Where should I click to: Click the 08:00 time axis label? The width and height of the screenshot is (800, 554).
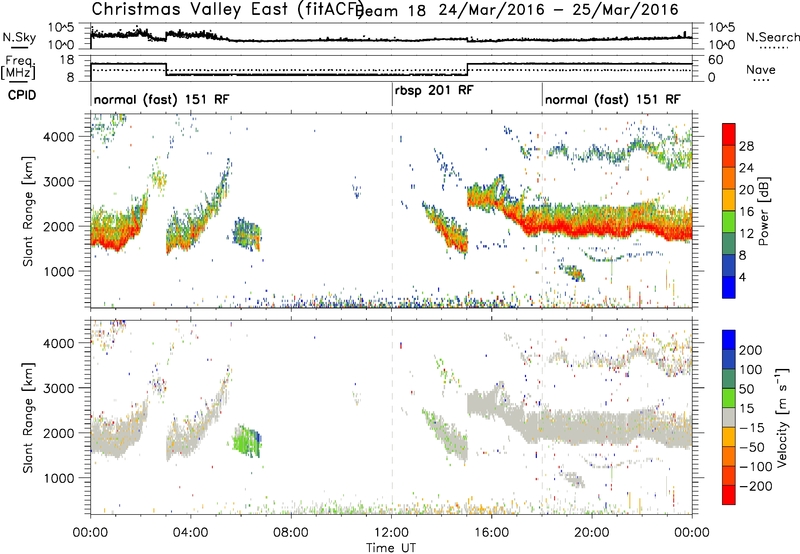291,533
